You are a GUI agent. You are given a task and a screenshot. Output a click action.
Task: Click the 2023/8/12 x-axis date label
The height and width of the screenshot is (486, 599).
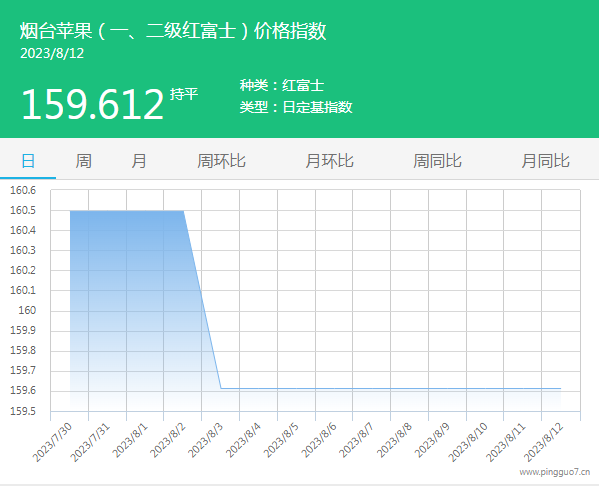pos(544,442)
